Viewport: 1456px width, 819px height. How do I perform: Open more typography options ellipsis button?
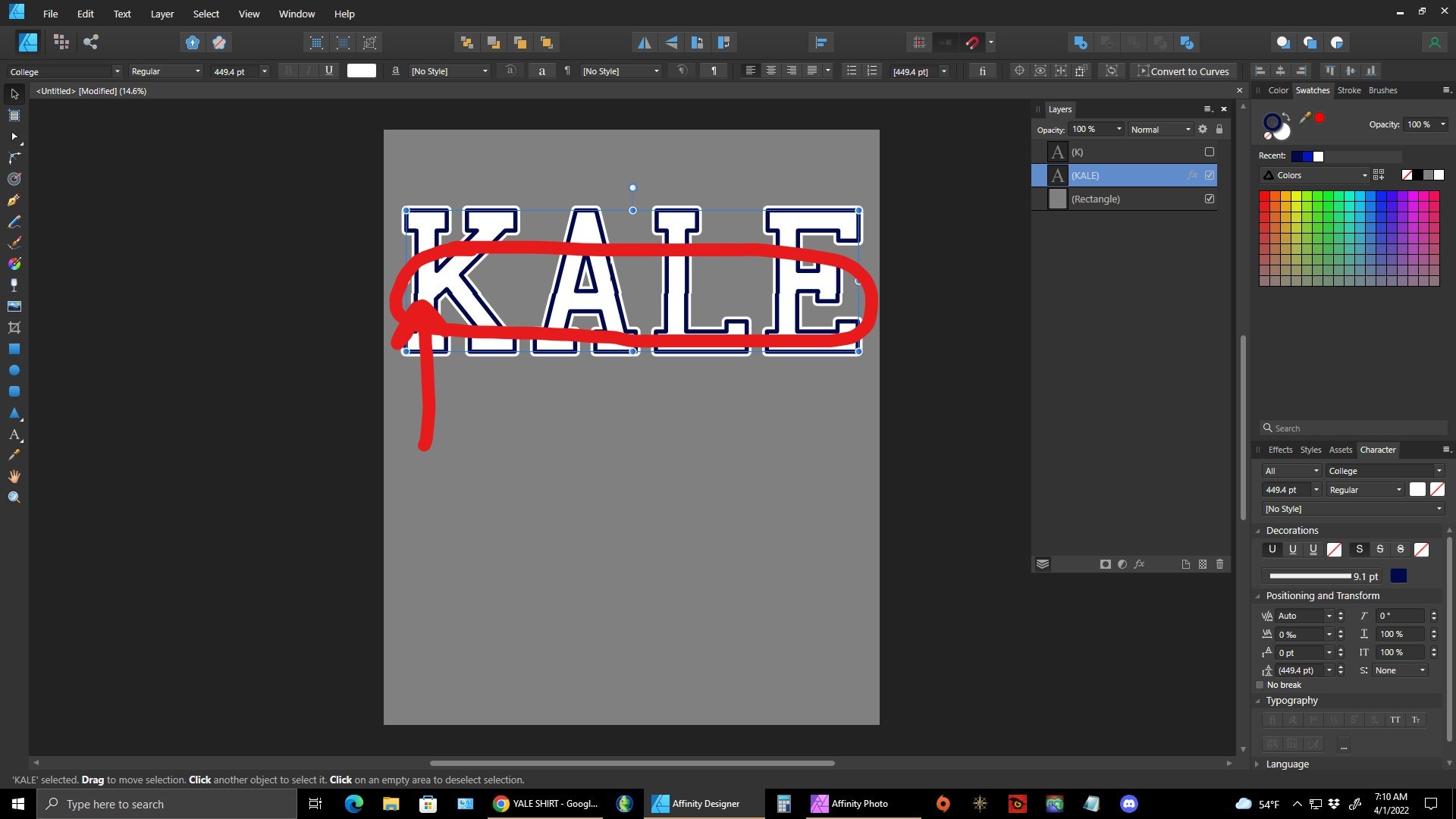pos(1343,745)
